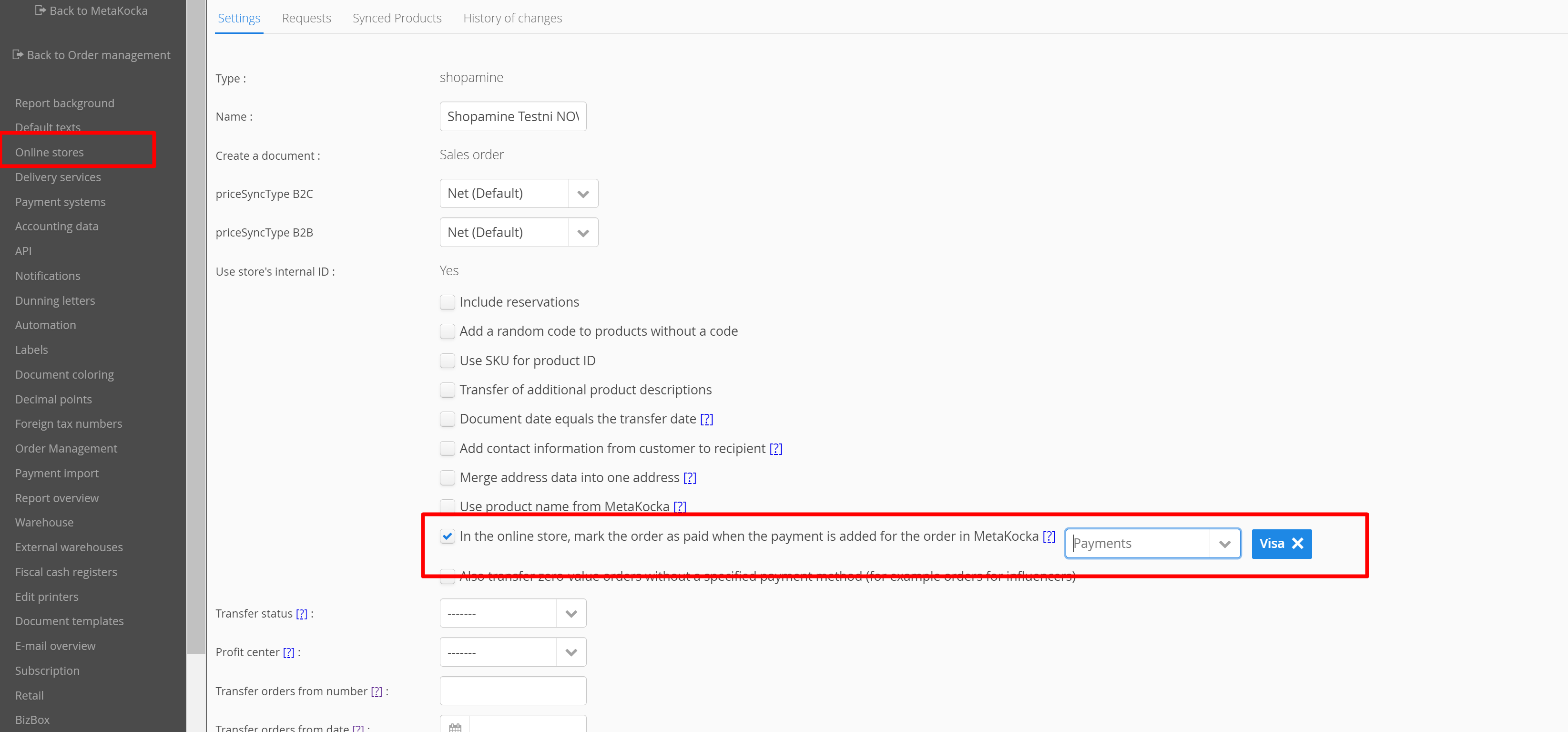The width and height of the screenshot is (1568, 732).
Task: Open the calendar icon for transfer date
Action: [x=455, y=727]
